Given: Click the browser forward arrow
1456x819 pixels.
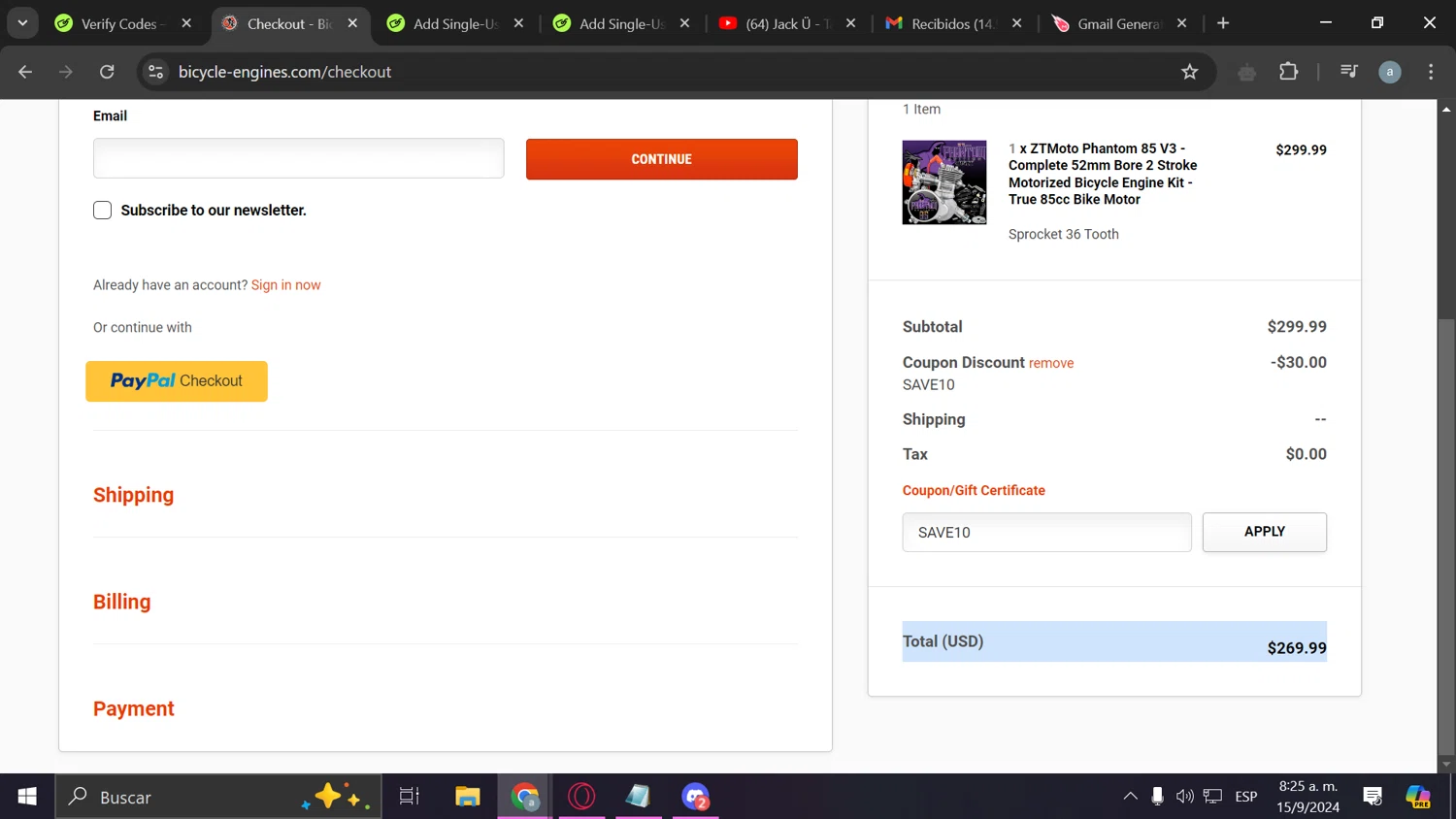Looking at the screenshot, I should pos(66,72).
